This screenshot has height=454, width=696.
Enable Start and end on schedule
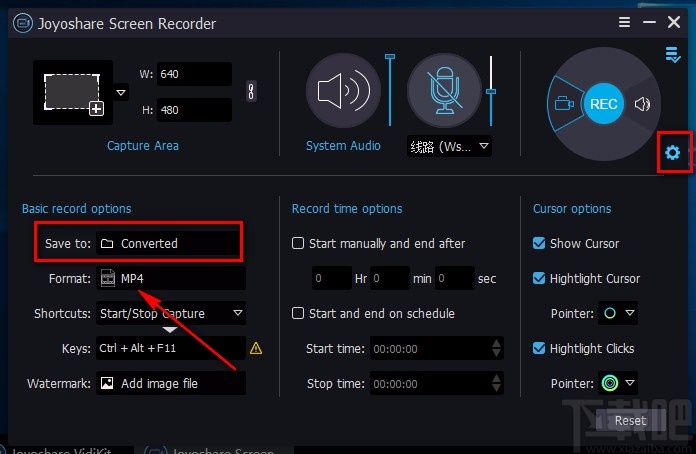[x=298, y=313]
